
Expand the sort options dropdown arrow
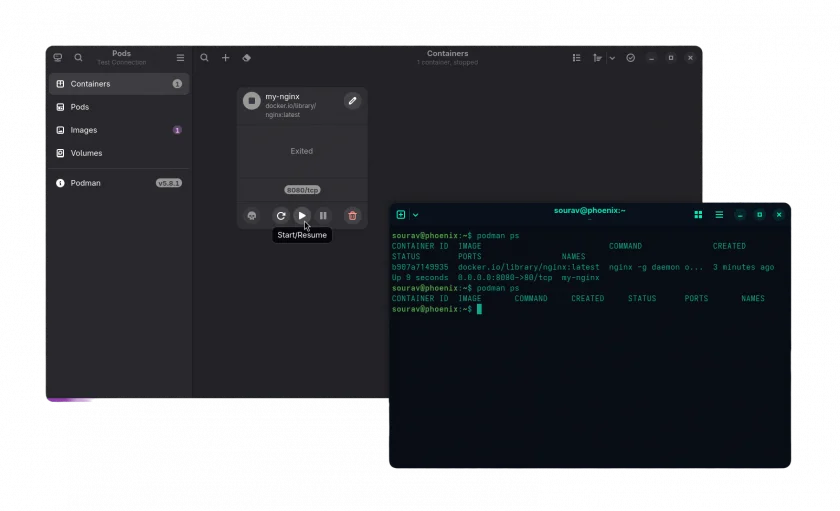coord(612,58)
